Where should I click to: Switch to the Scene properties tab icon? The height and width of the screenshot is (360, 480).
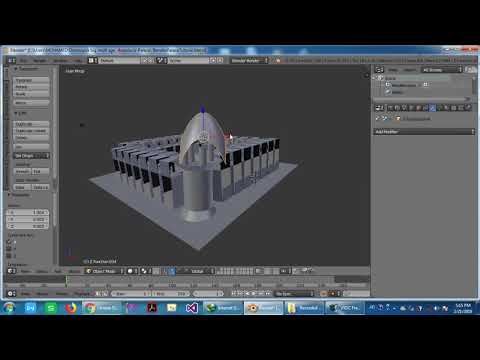point(404,108)
